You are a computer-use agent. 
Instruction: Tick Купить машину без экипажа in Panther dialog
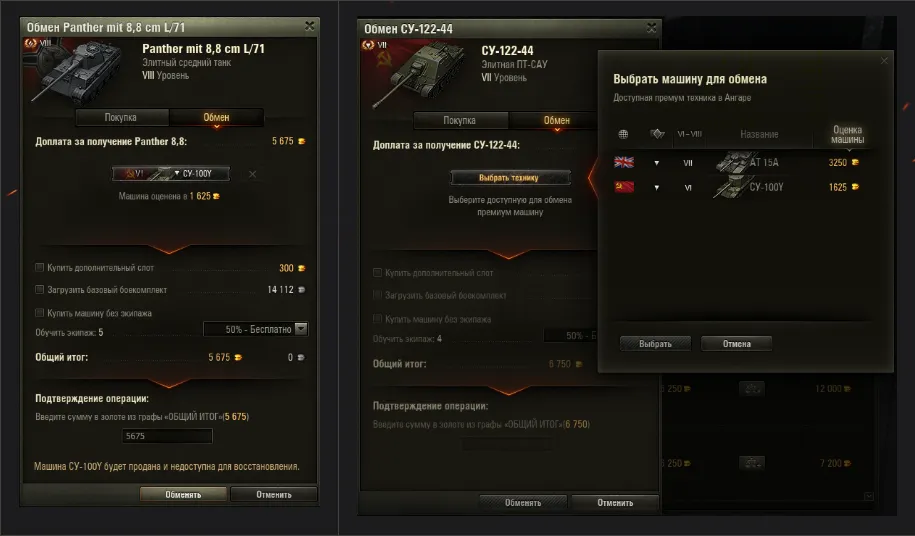(39, 313)
